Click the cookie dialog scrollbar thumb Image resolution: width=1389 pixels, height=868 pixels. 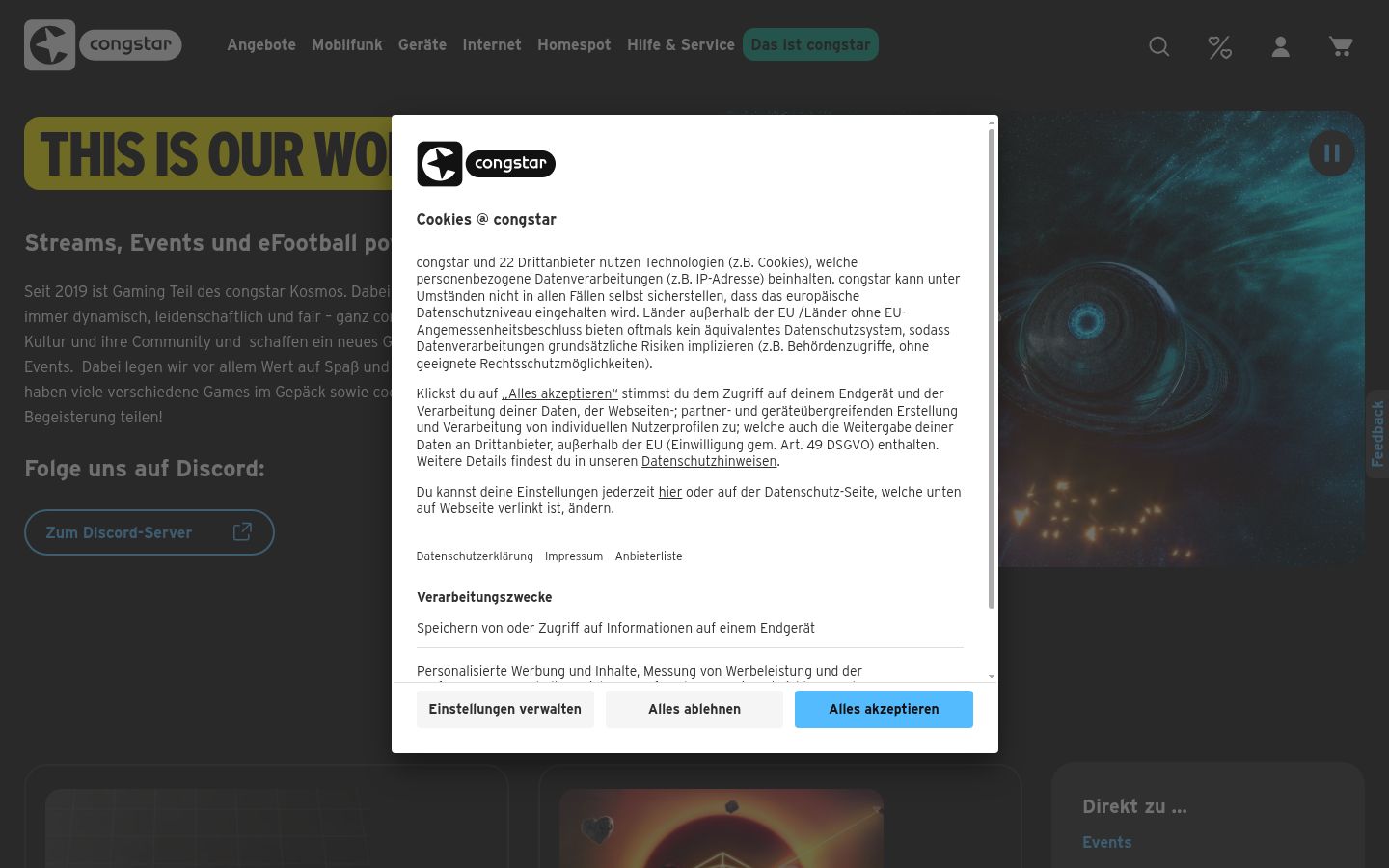[x=991, y=368]
